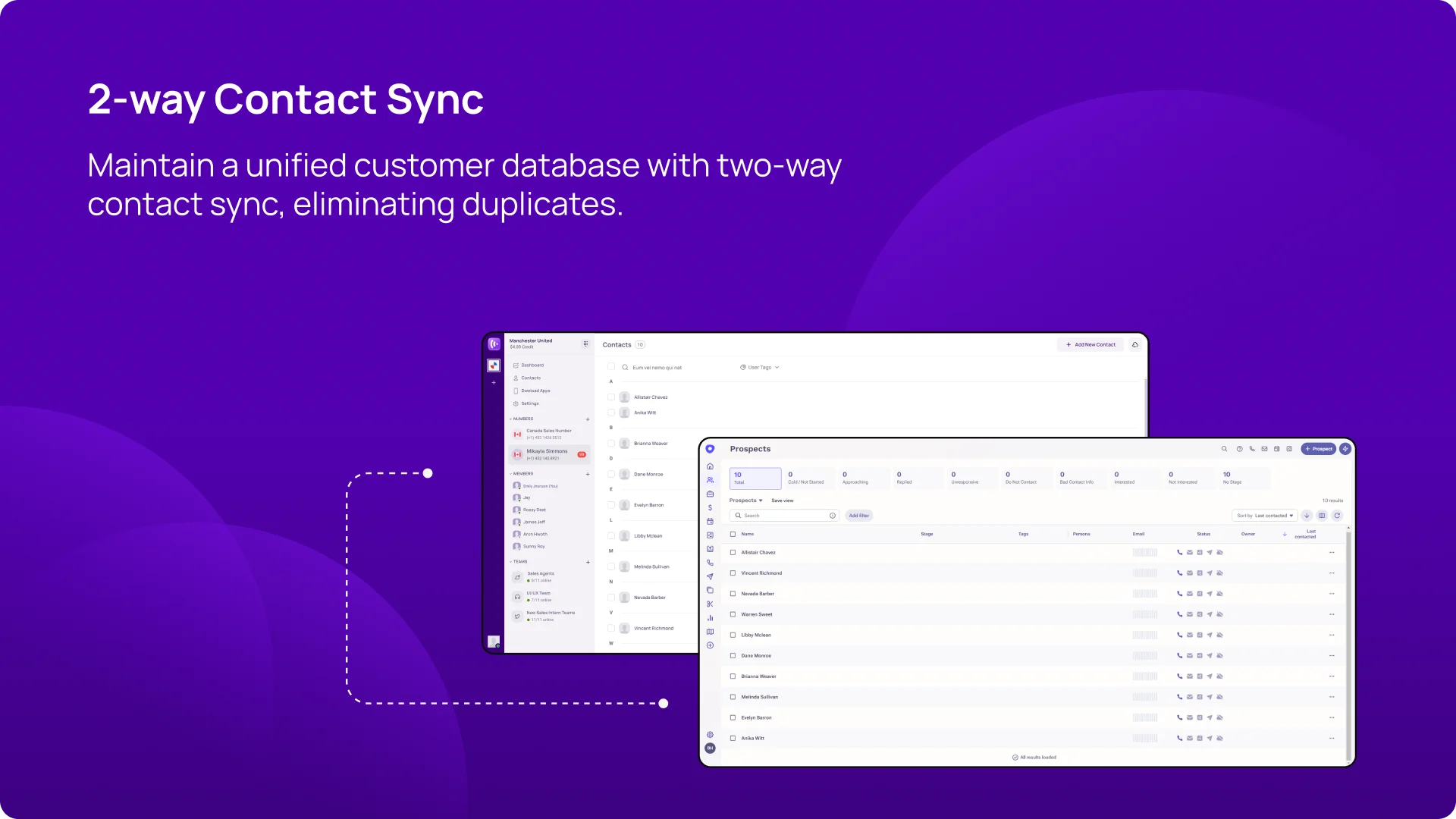The width and height of the screenshot is (1456, 819).
Task: Add member with MEMBERS plus icon
Action: point(588,474)
